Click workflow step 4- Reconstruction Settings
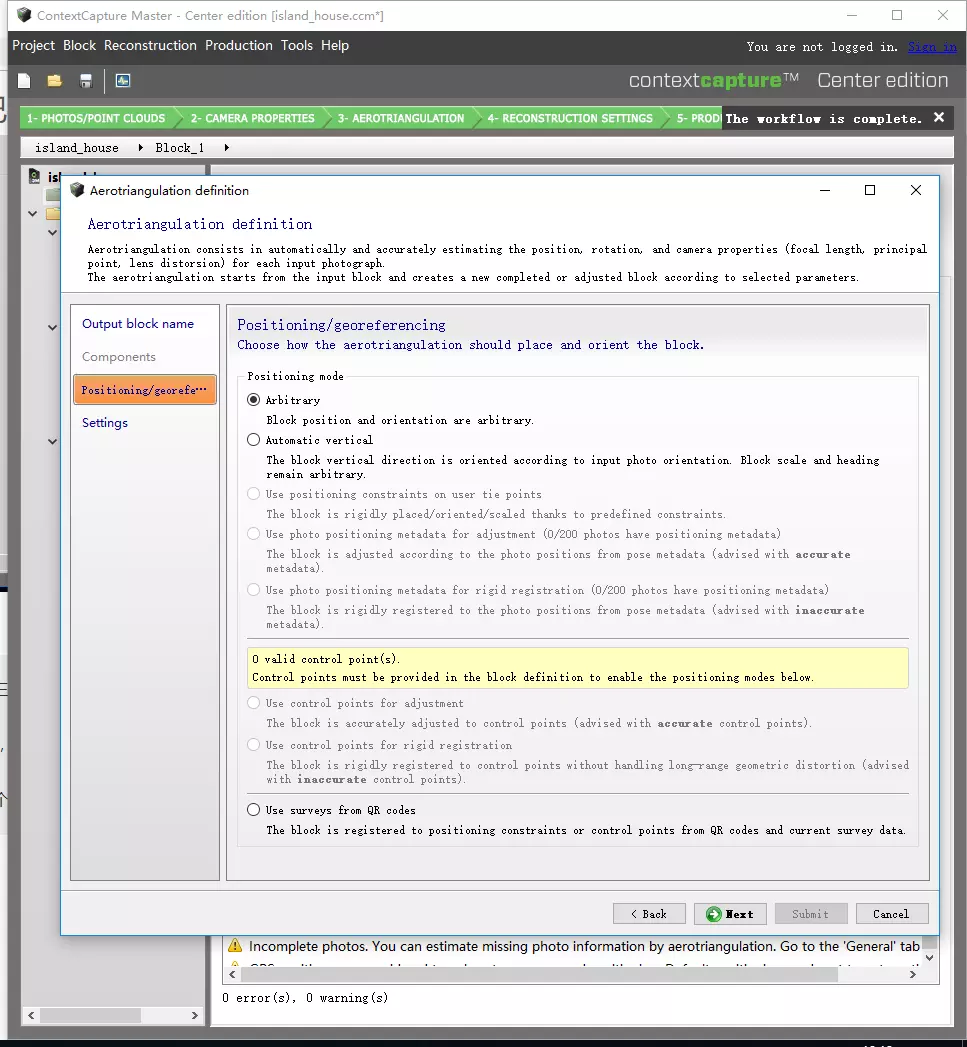 (570, 118)
